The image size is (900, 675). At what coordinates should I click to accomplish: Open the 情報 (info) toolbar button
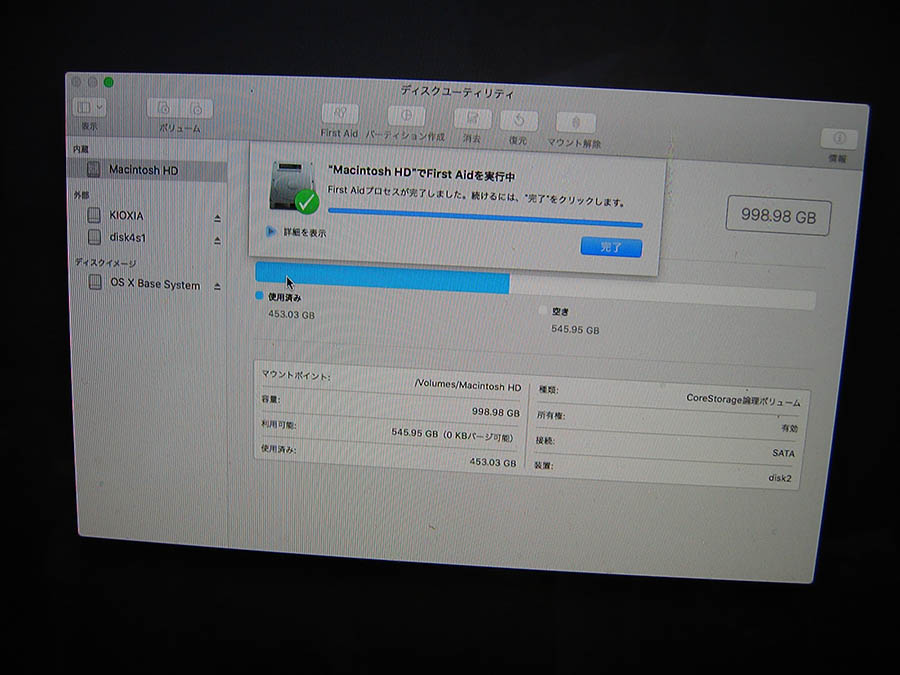839,138
